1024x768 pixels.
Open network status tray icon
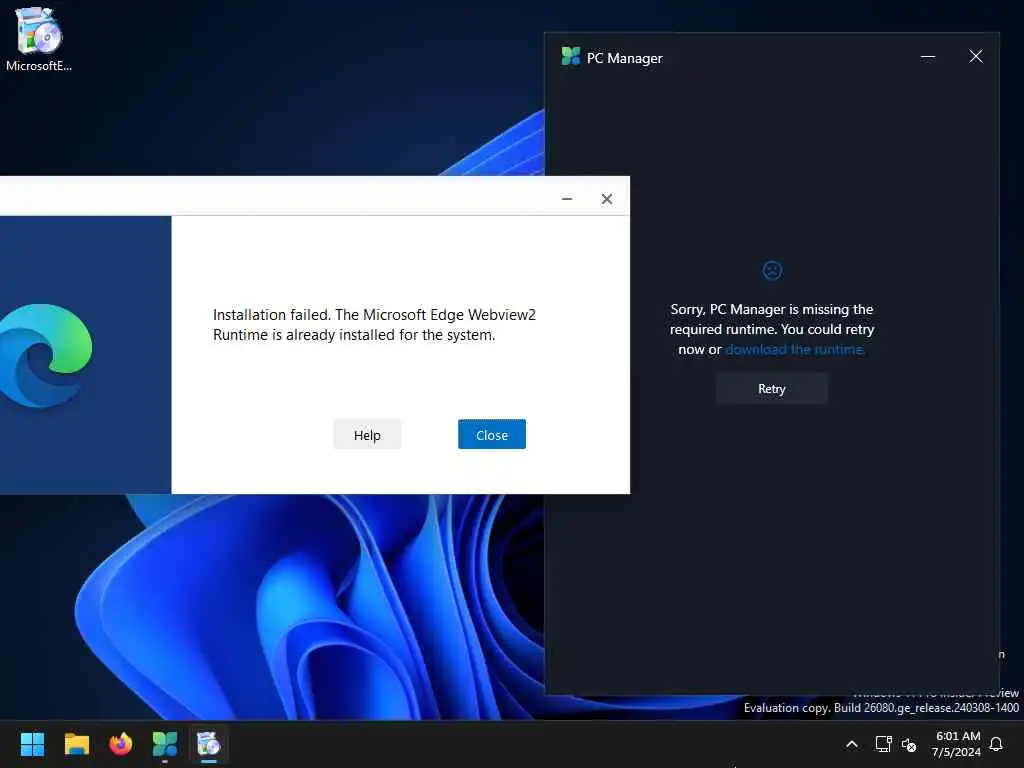click(883, 744)
